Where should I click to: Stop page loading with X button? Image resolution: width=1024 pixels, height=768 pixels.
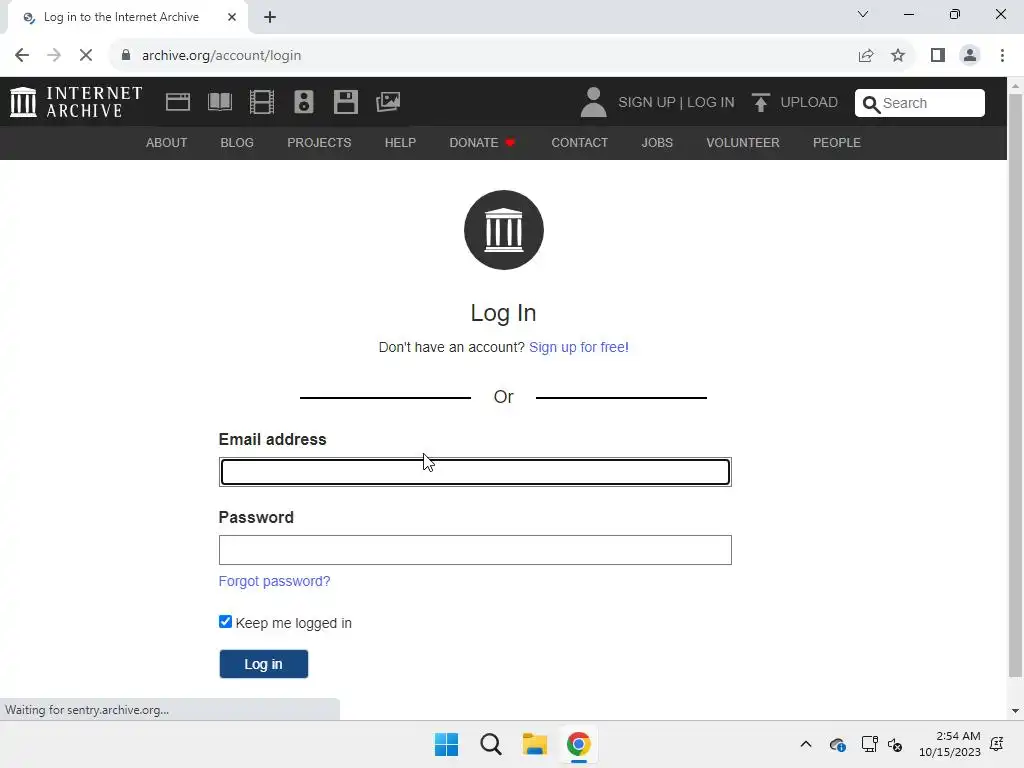click(86, 56)
